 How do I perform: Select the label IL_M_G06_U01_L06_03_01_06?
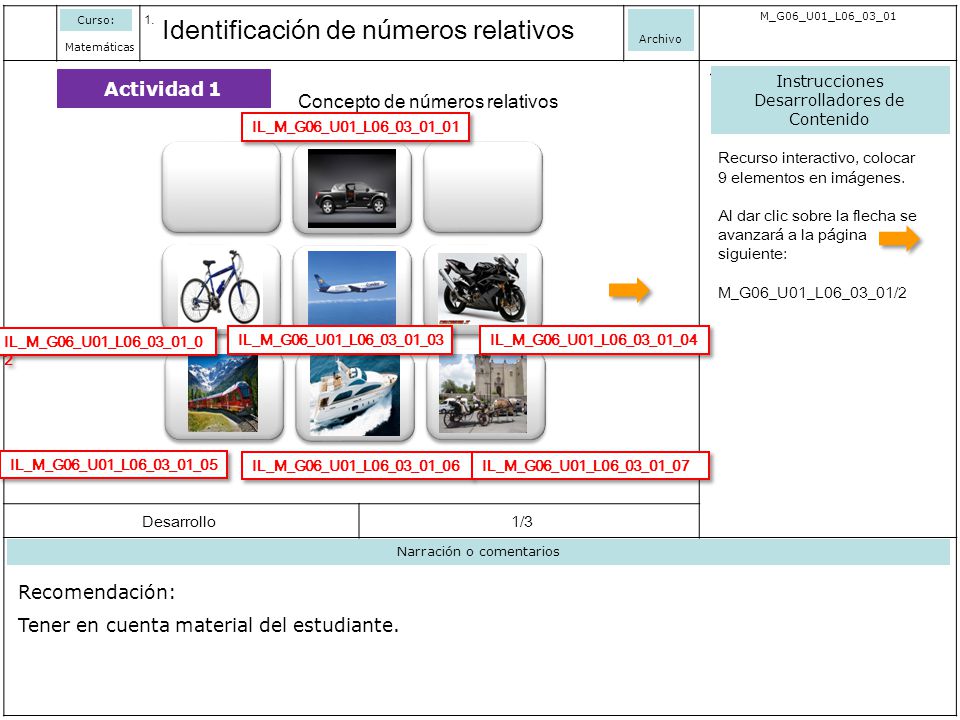pyautogui.click(x=356, y=466)
